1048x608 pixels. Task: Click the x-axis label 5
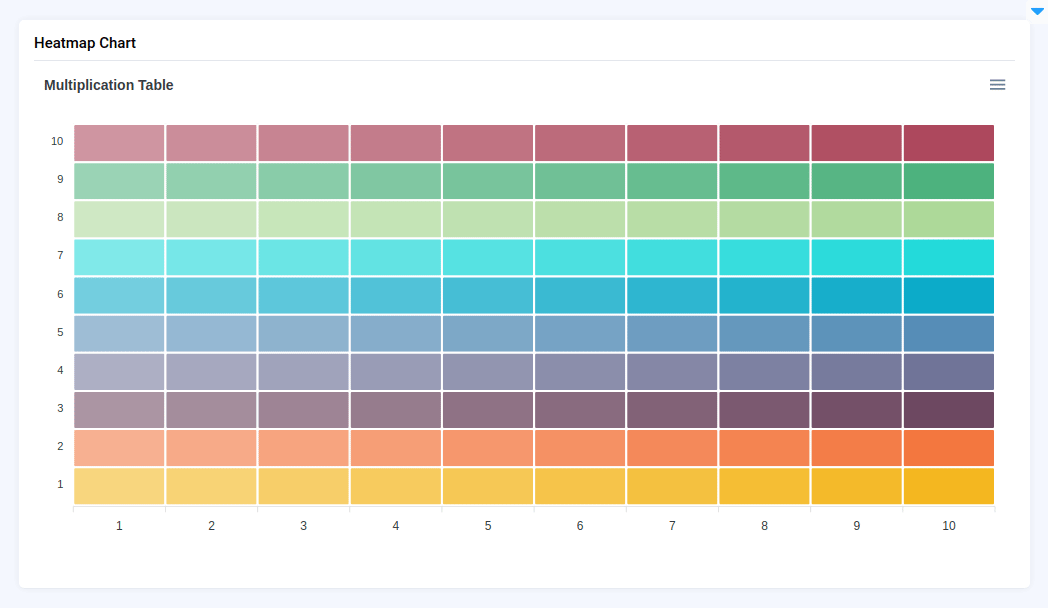click(488, 525)
